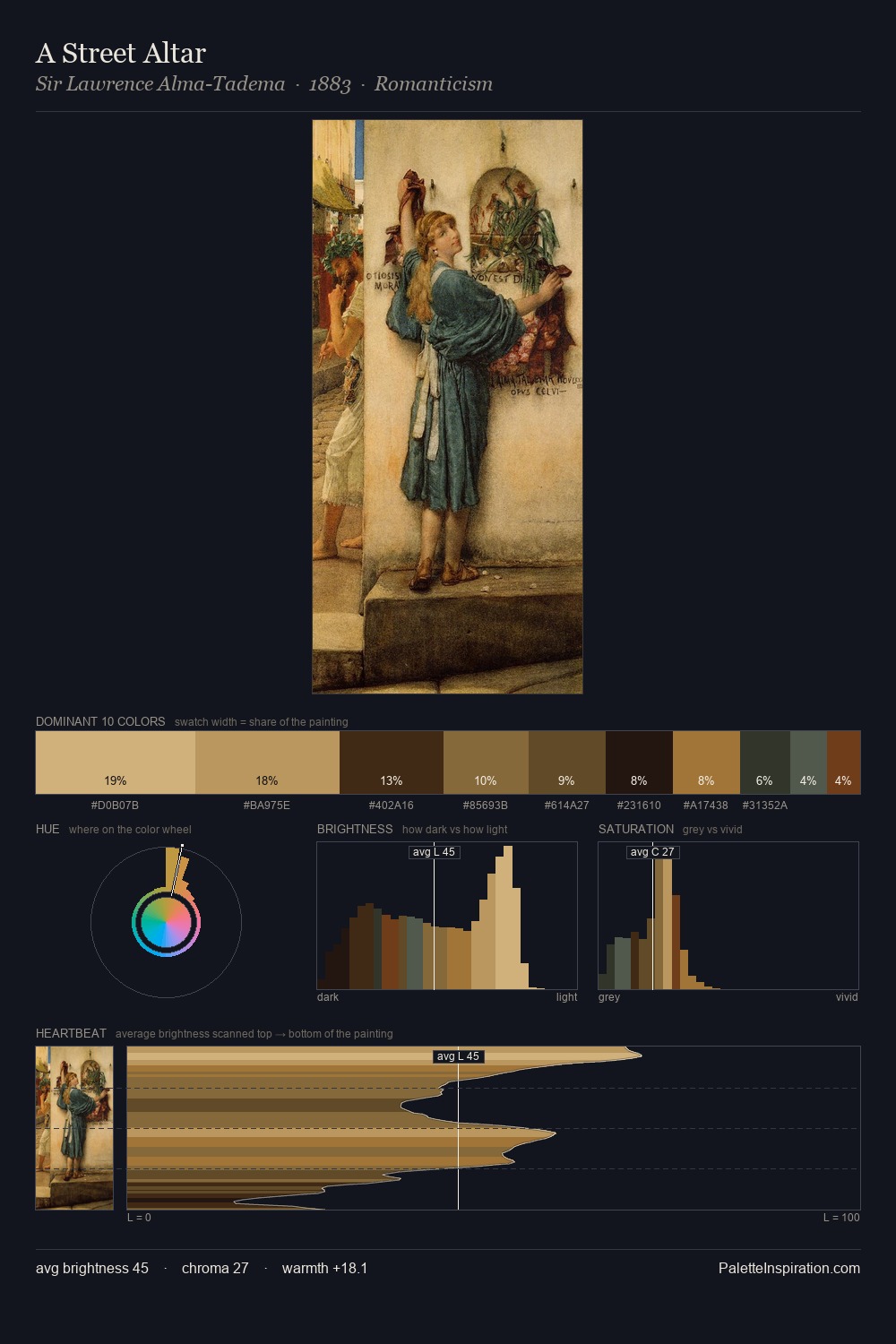Choose the 10% swatch #85693B

coord(486,762)
